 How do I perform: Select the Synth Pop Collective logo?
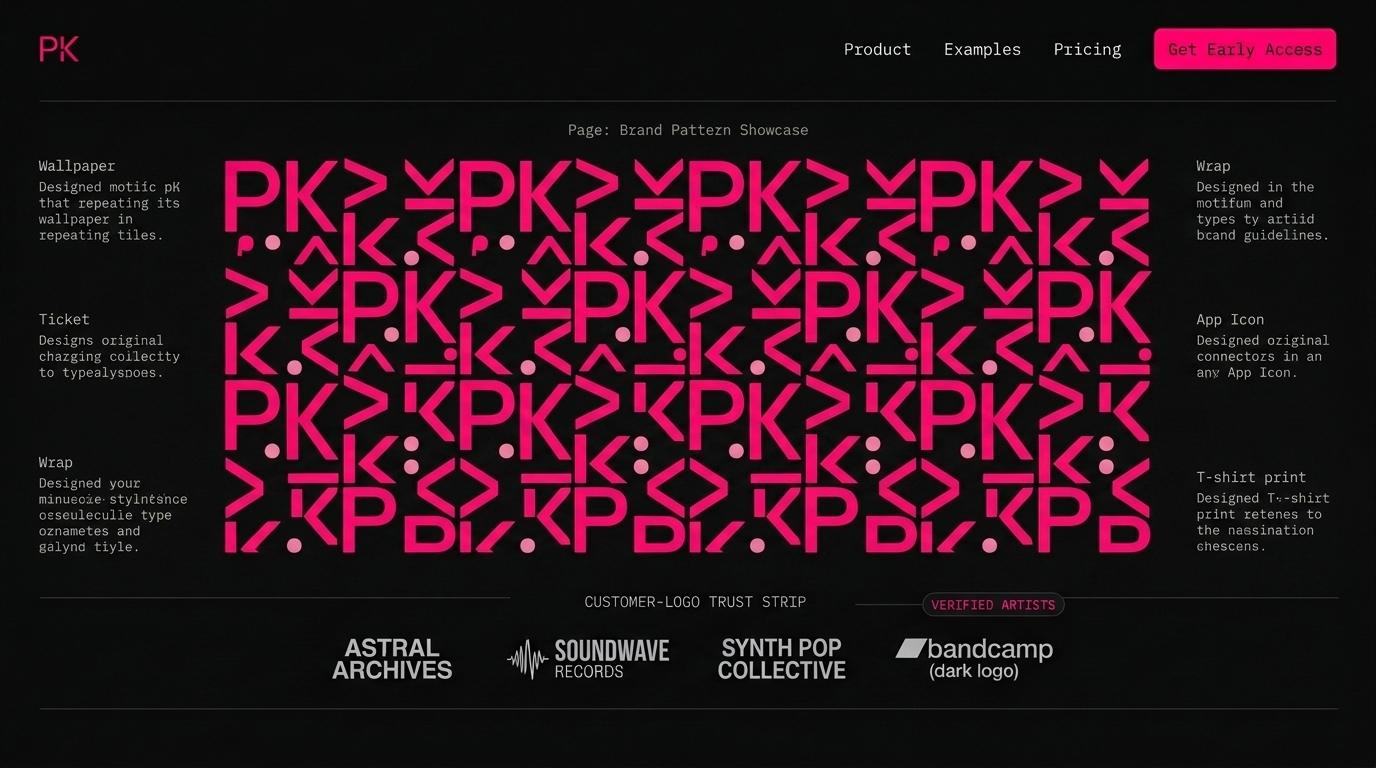pos(781,660)
